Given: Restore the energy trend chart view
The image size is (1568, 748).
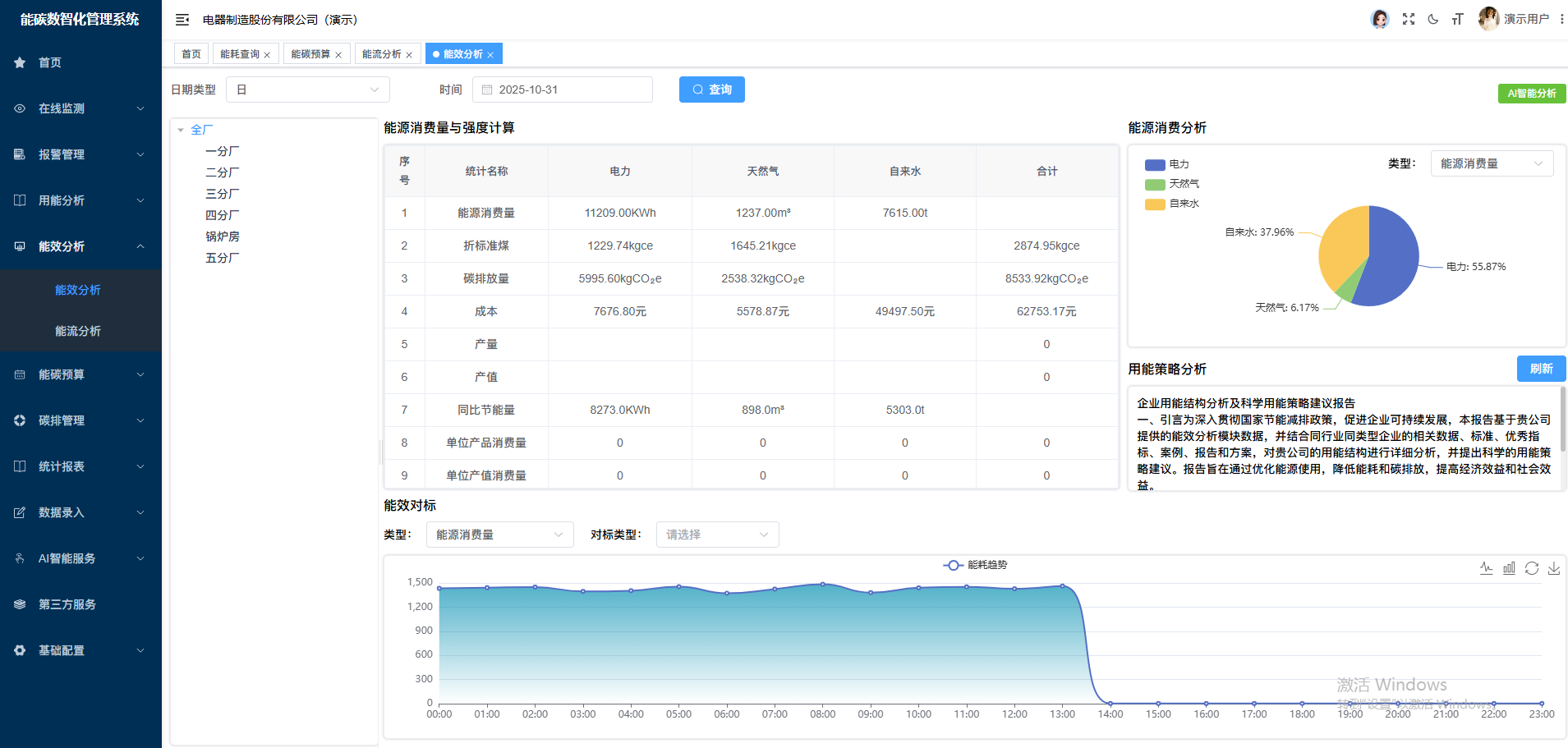Looking at the screenshot, I should pos(1532,568).
